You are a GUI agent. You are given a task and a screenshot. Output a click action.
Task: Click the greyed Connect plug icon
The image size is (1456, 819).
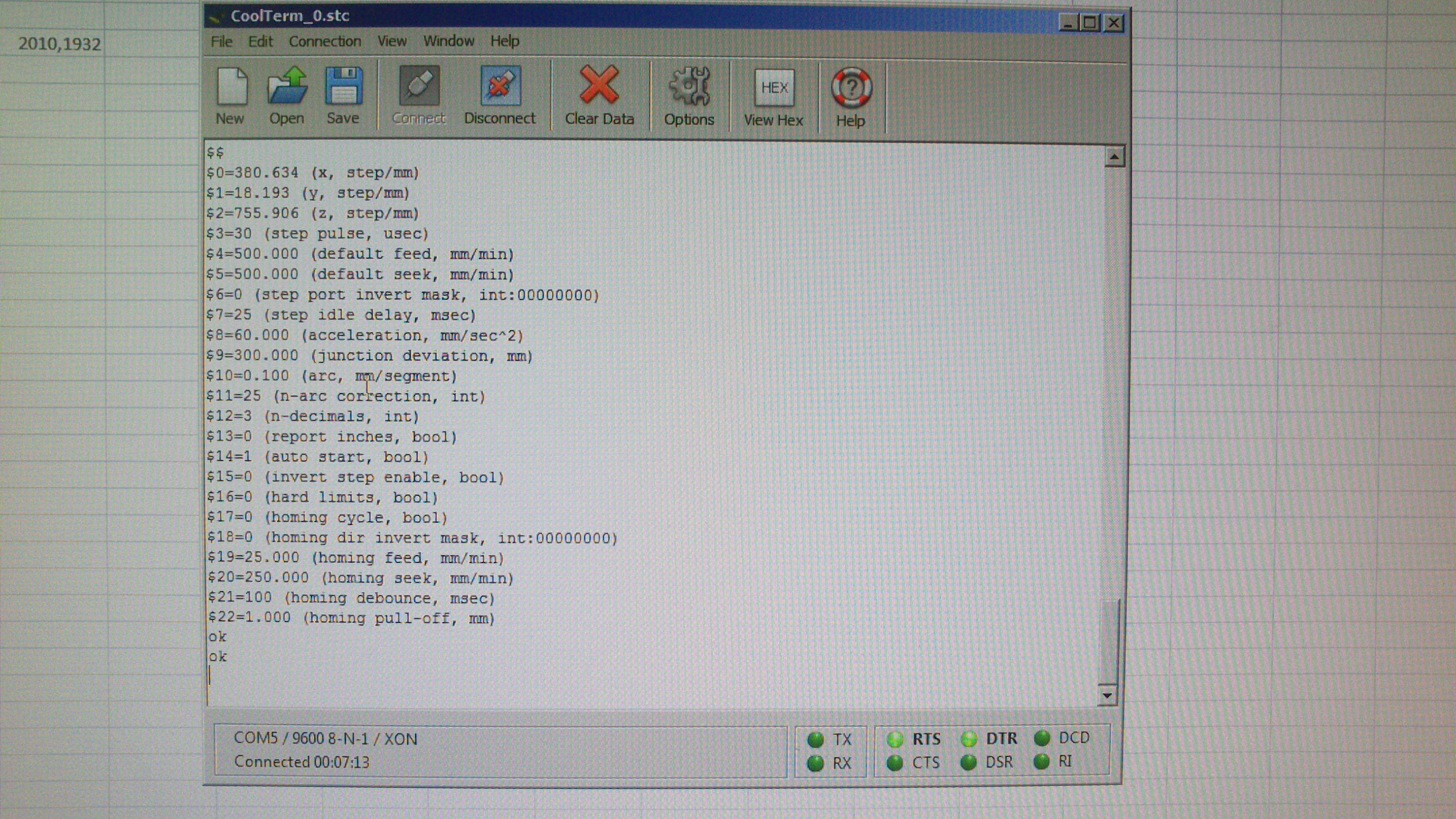pos(419,86)
